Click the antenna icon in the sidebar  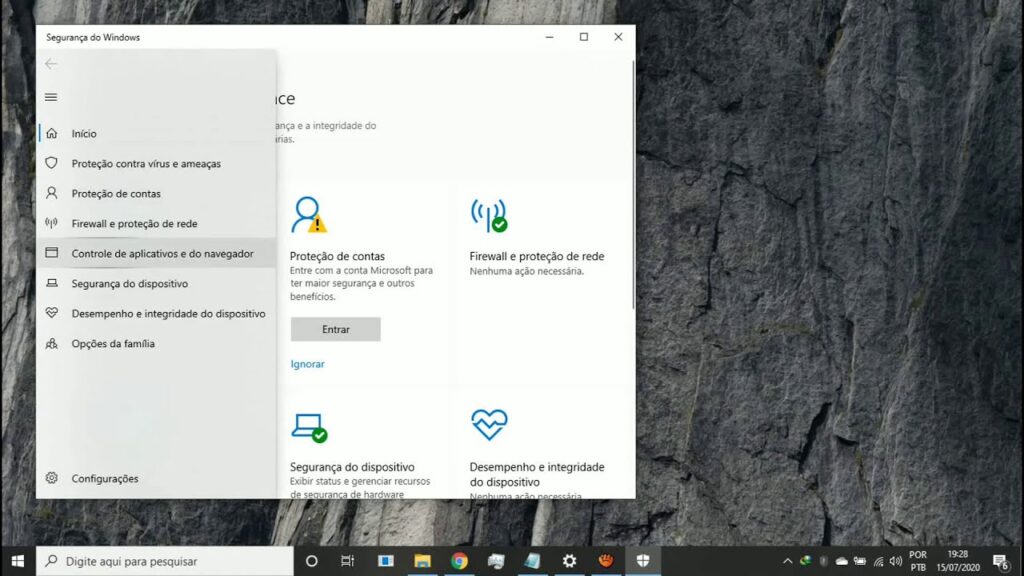coord(52,223)
